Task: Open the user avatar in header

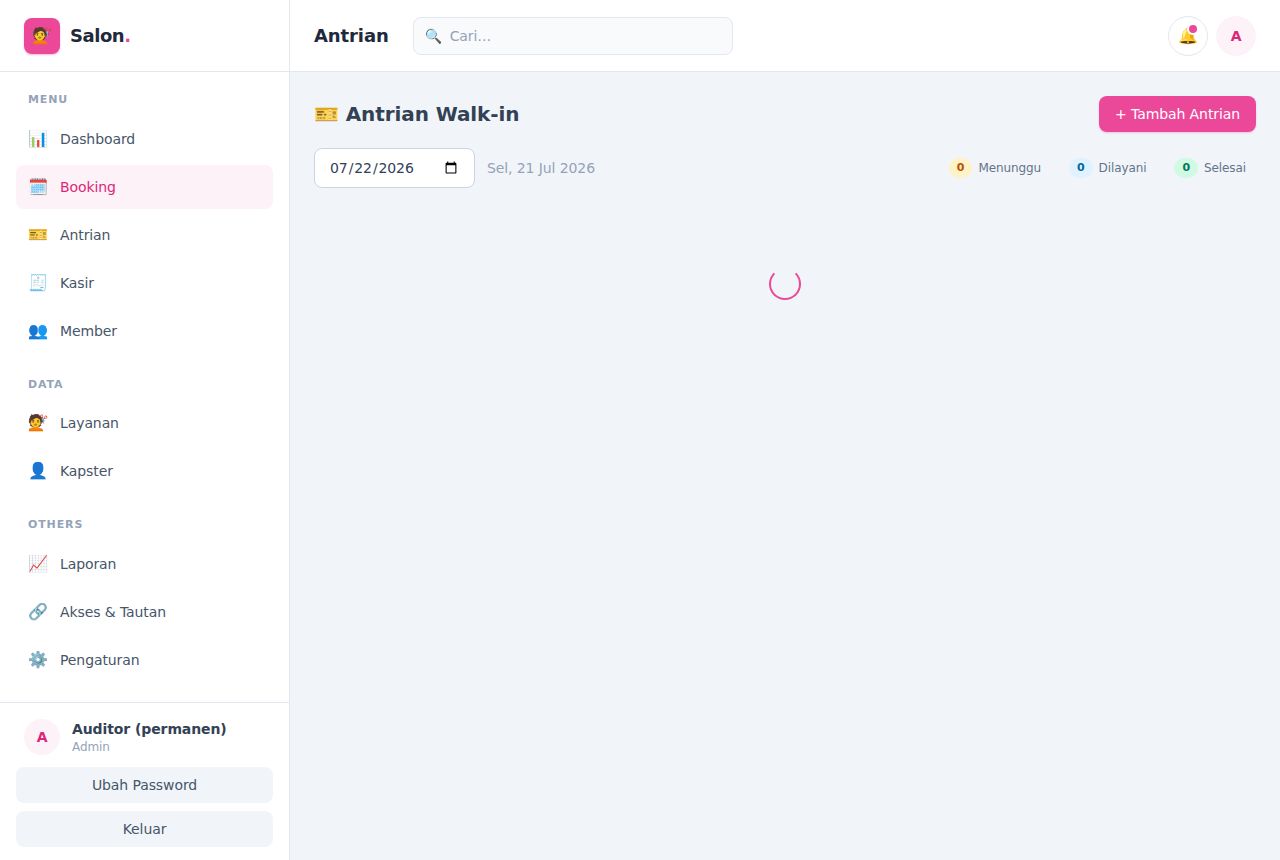Action: pyautogui.click(x=1236, y=36)
